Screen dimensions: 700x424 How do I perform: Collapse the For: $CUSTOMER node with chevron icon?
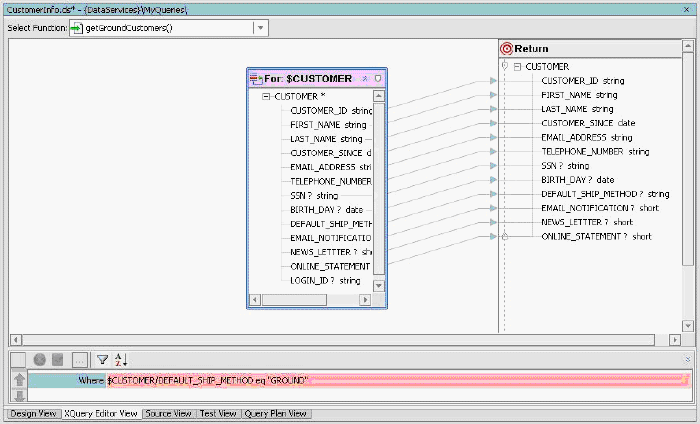coord(365,79)
